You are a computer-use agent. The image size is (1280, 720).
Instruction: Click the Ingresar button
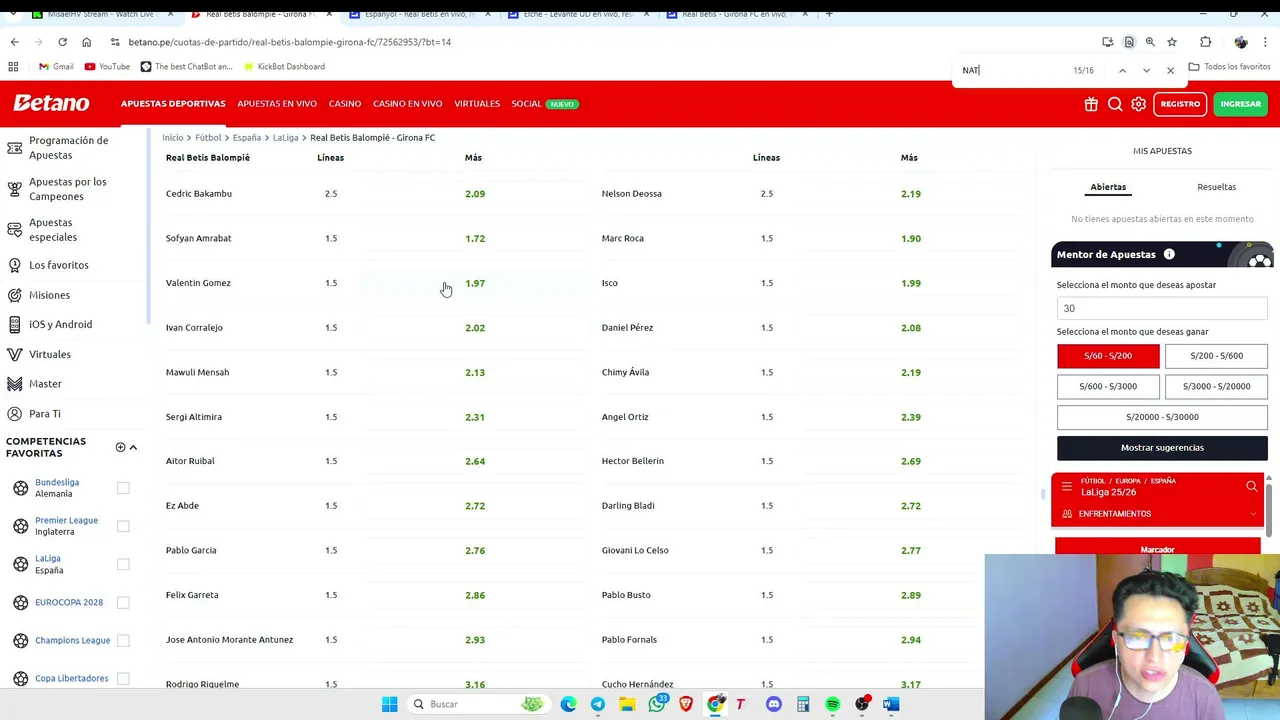click(x=1240, y=104)
